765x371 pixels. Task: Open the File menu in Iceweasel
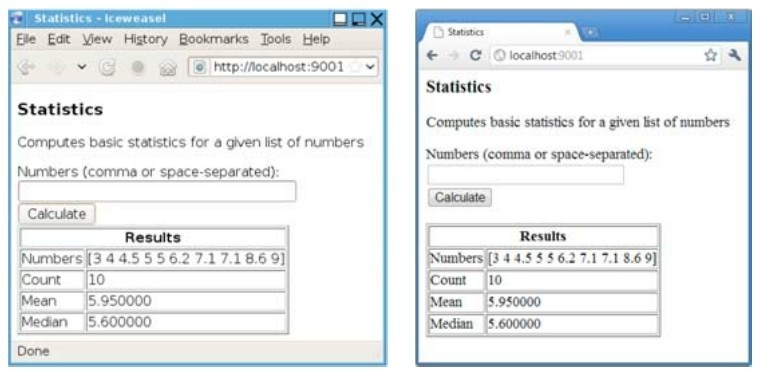(26, 39)
